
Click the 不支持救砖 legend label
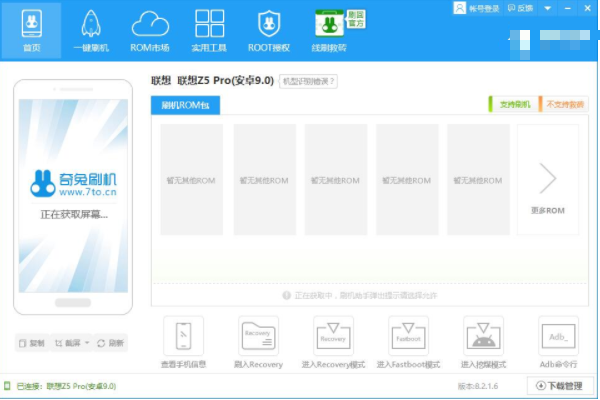(563, 104)
